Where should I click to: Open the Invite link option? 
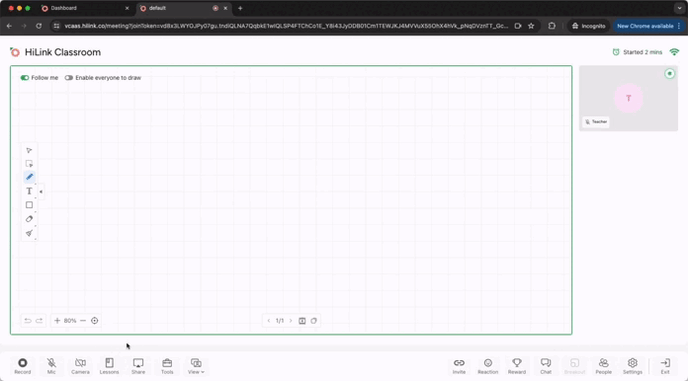[459, 366]
